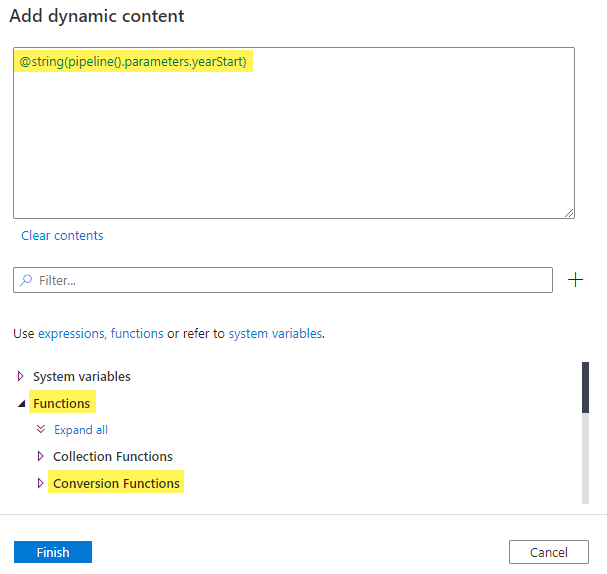Select the Functions tree label
The image size is (607, 574).
62,404
